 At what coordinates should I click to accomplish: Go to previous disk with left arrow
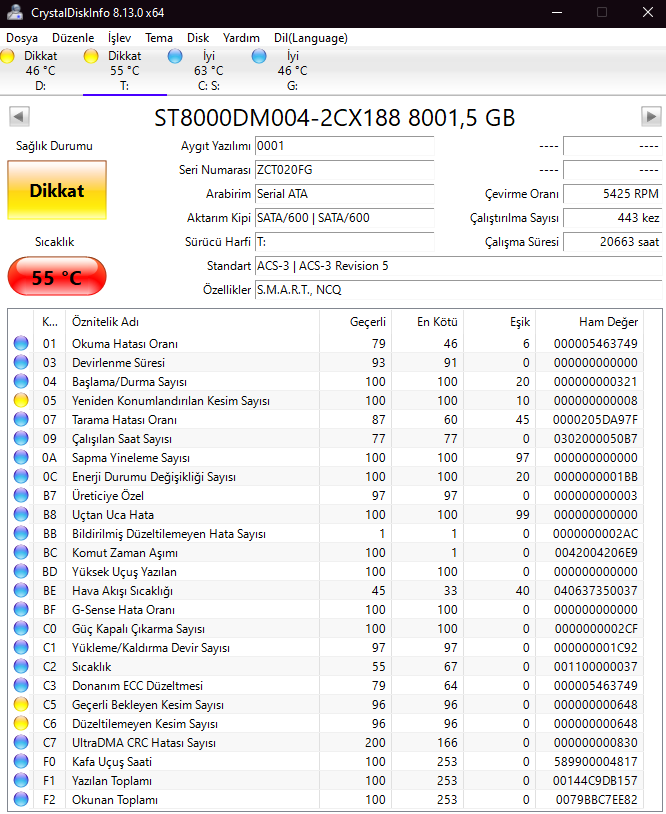(x=19, y=116)
